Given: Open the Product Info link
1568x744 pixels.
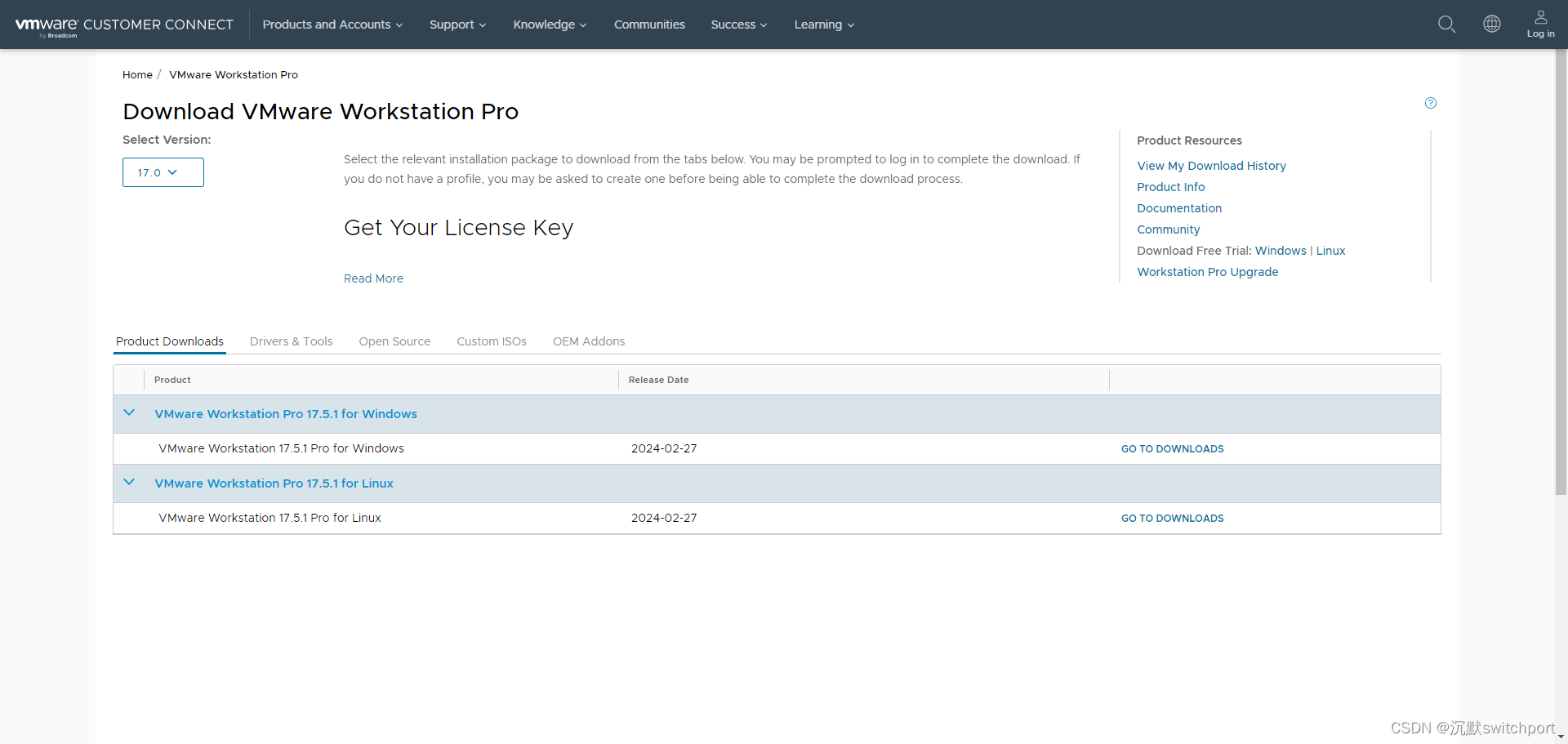Looking at the screenshot, I should [1170, 187].
